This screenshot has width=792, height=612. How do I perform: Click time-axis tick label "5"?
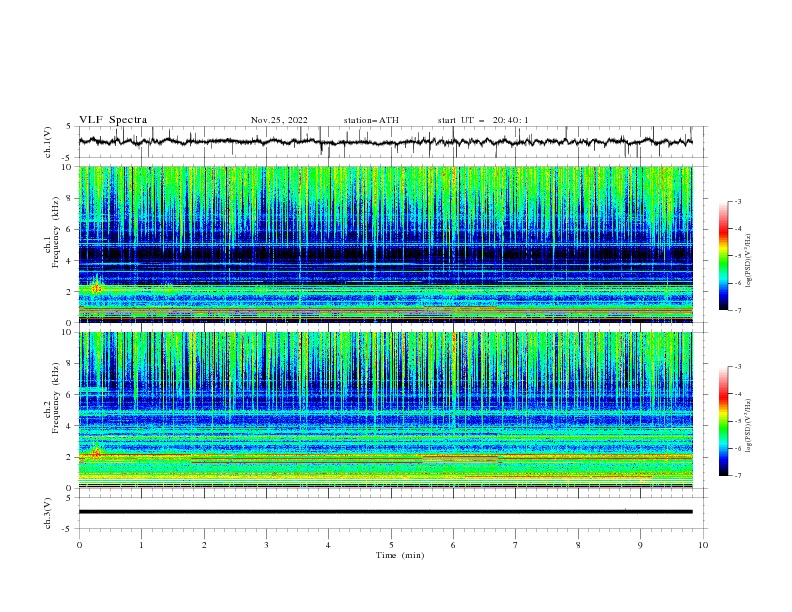(391, 545)
